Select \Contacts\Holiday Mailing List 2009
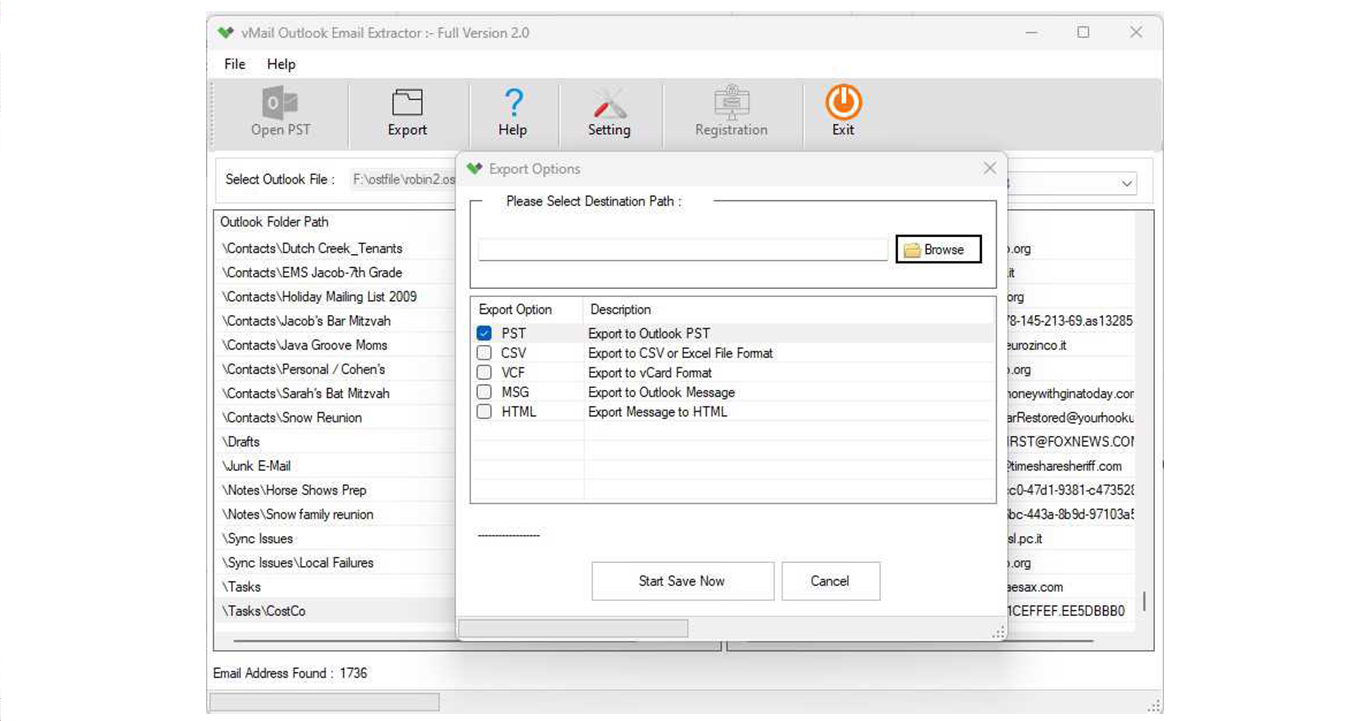This screenshot has width=1366, height=721. (x=335, y=296)
